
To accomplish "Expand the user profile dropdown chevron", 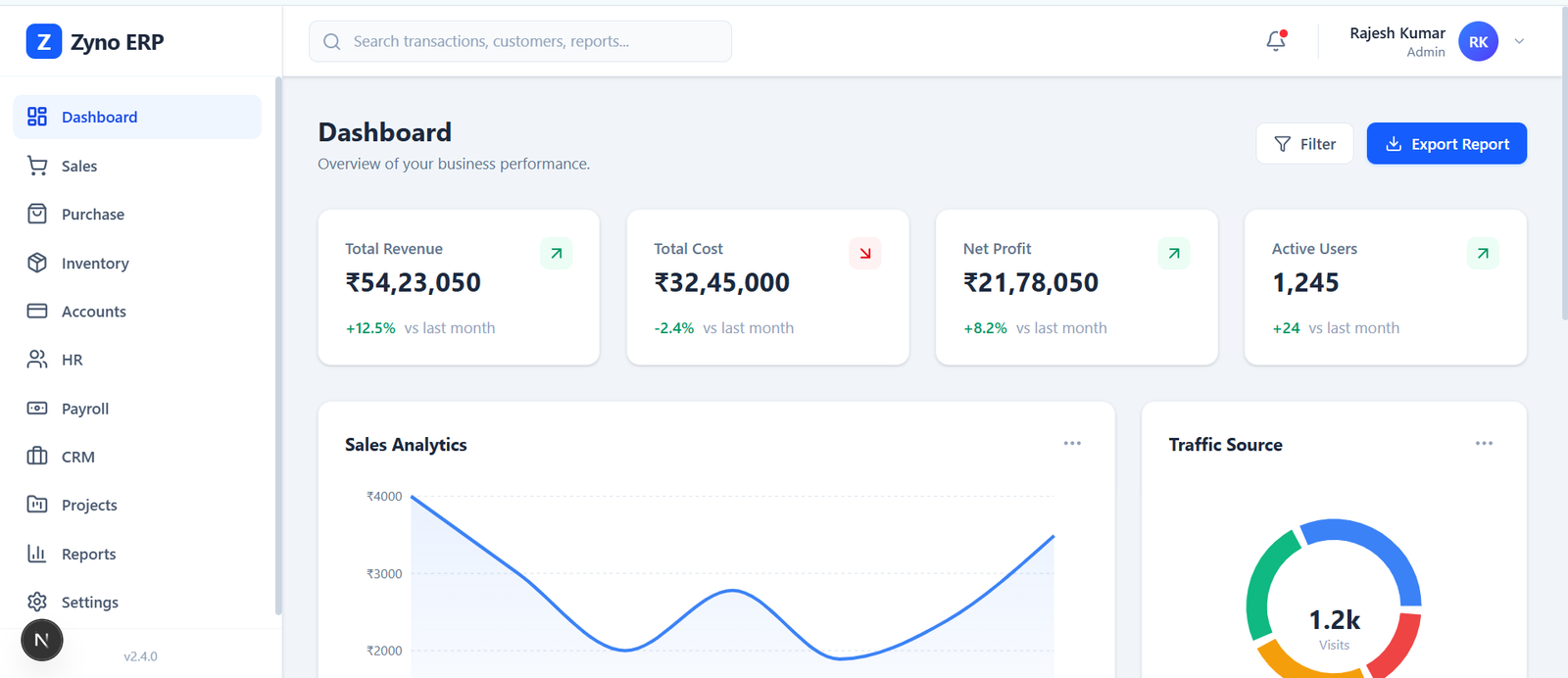I will 1519,42.
